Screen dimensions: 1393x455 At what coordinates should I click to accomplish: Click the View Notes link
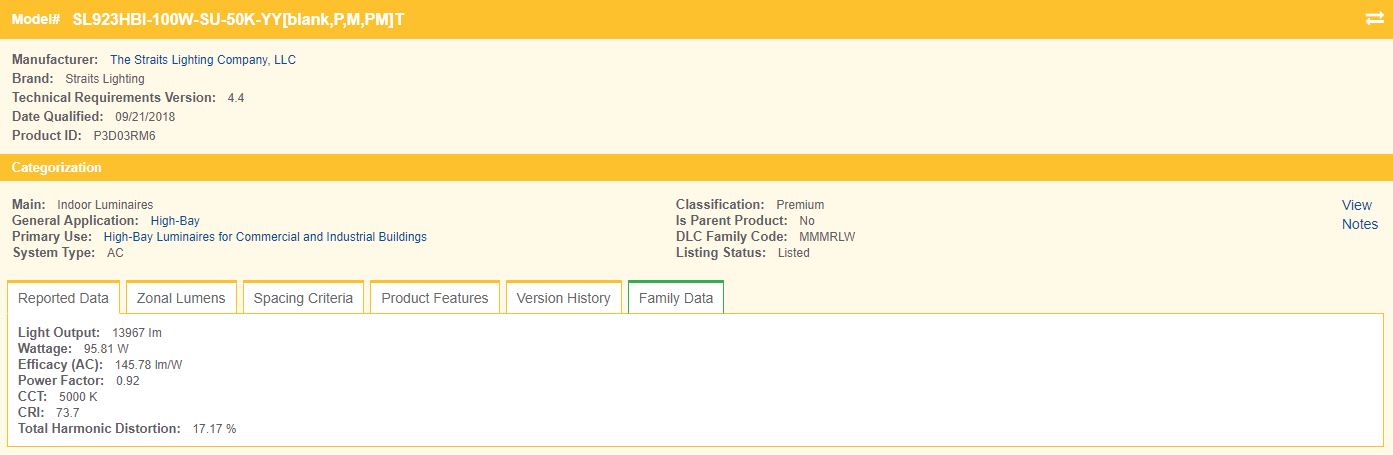tap(1360, 215)
